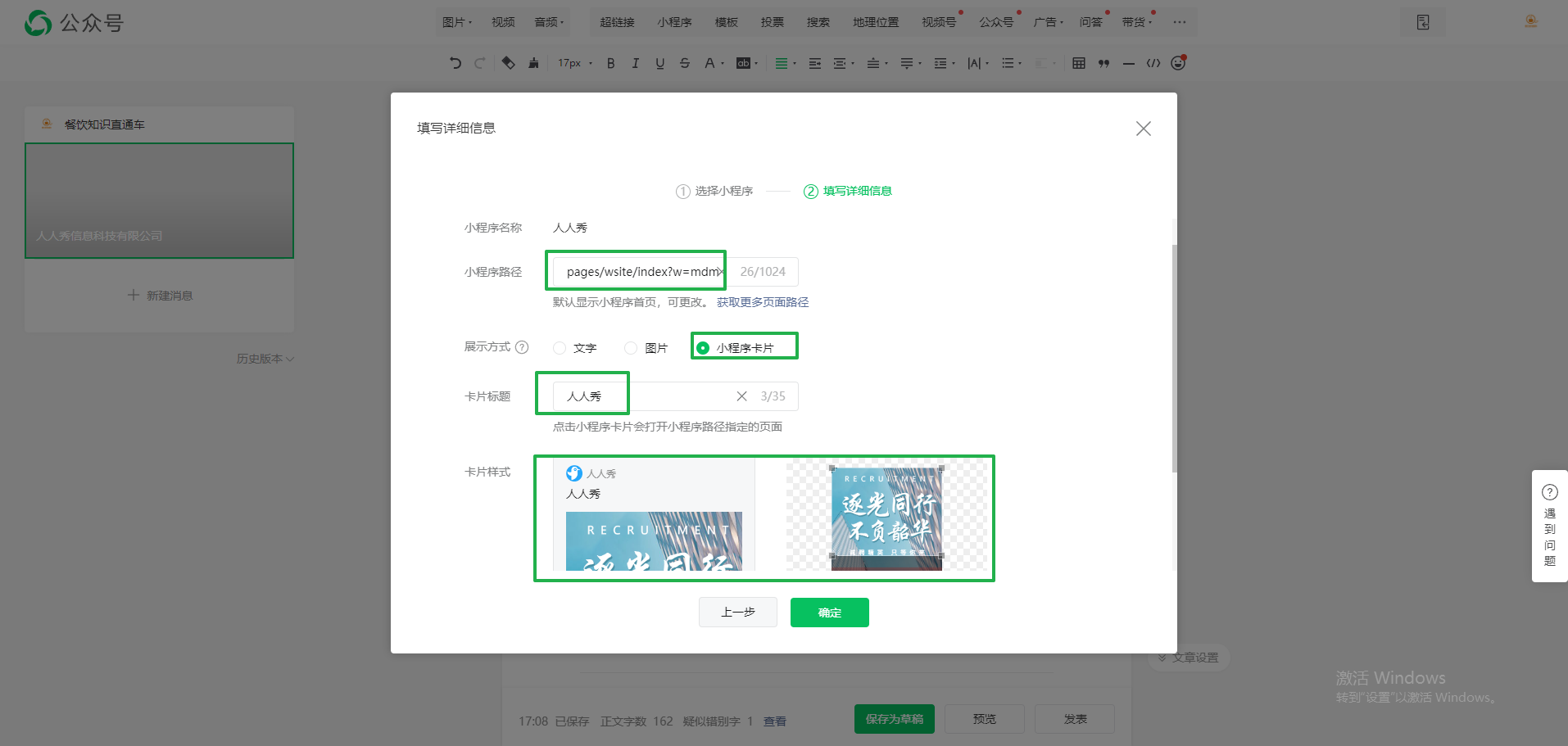1568x746 pixels.
Task: Click the 发表 button
Action: pos(1075,719)
